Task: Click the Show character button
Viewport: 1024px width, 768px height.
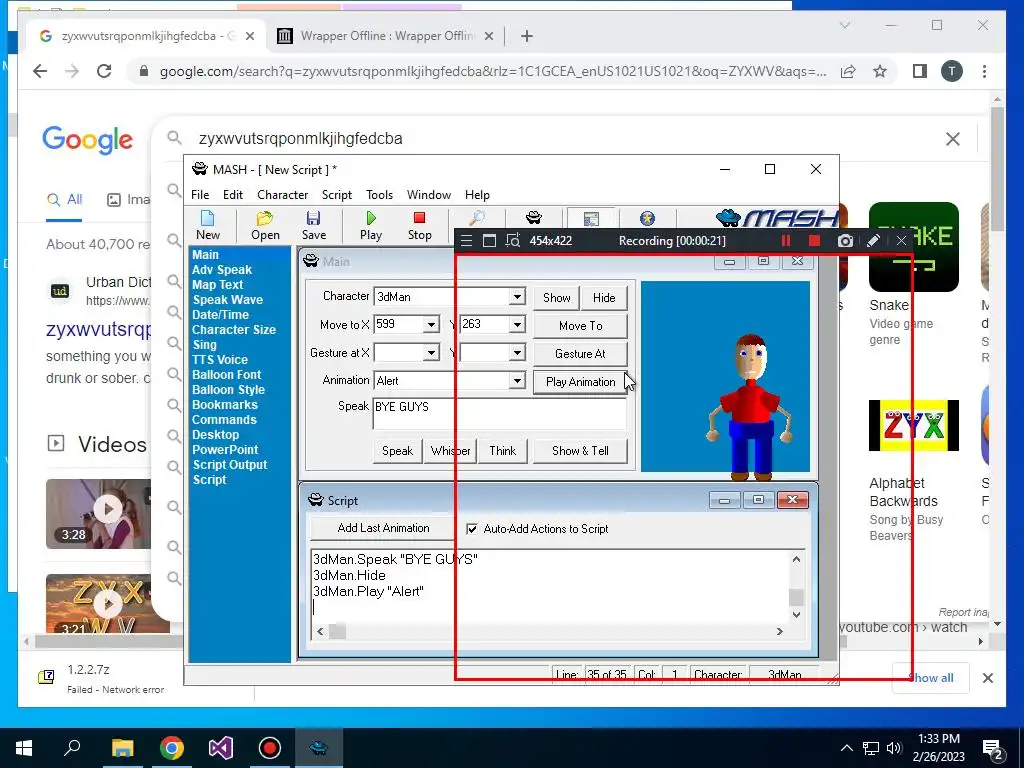Action: click(556, 298)
